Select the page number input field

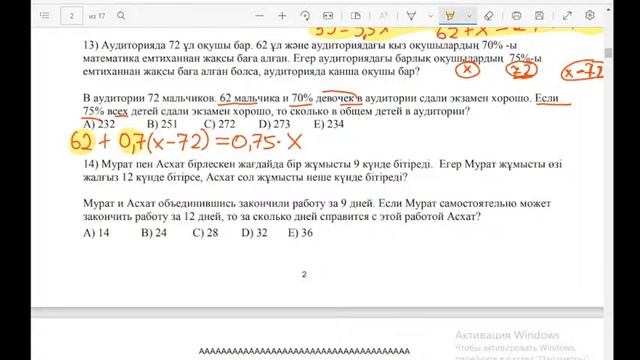point(71,16)
